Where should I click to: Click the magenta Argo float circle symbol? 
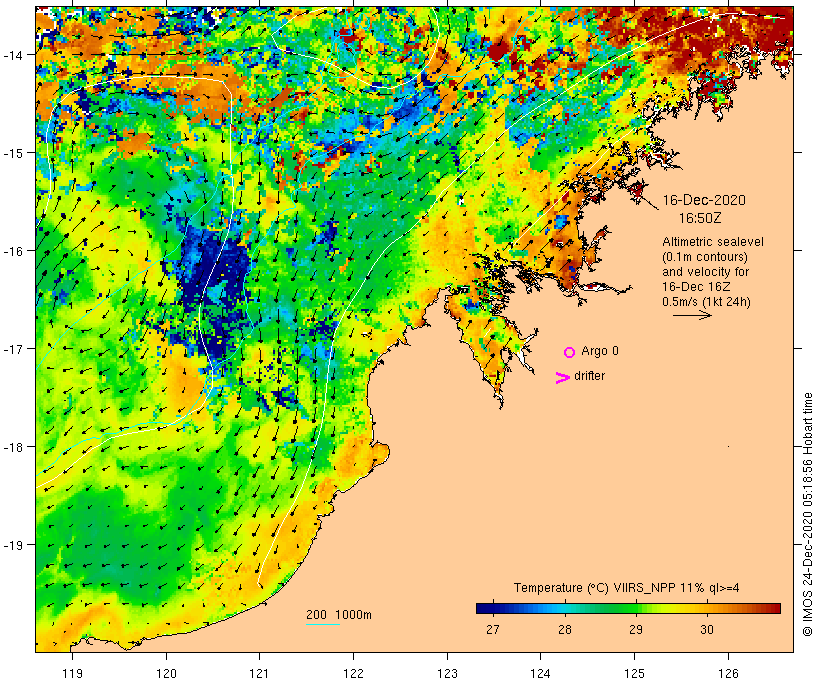tap(570, 352)
